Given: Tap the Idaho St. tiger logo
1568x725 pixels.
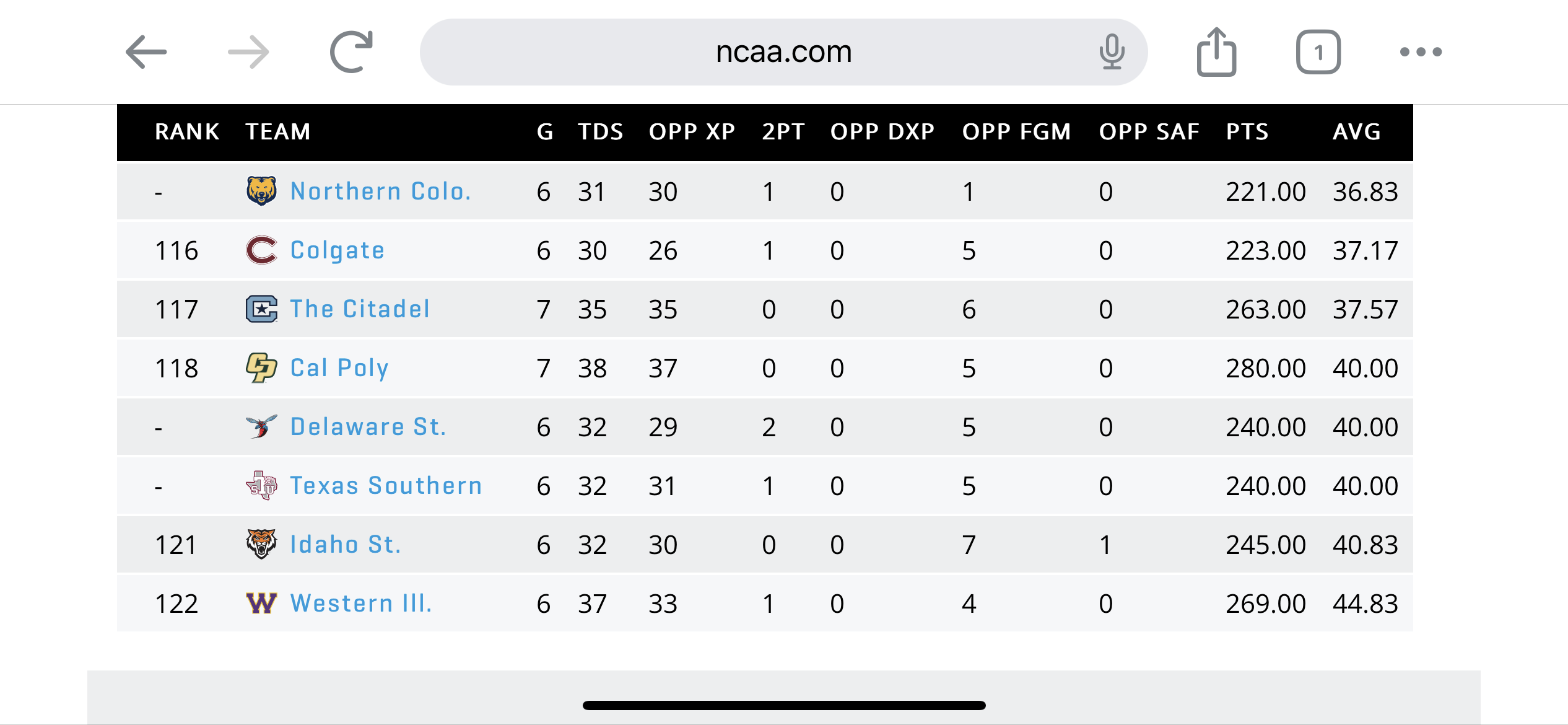Looking at the screenshot, I should [261, 544].
